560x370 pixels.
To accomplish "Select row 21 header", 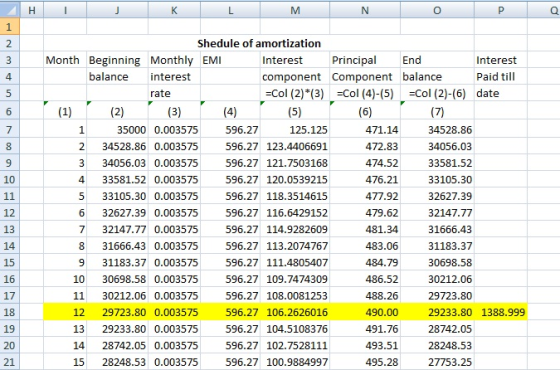I will click(x=10, y=362).
